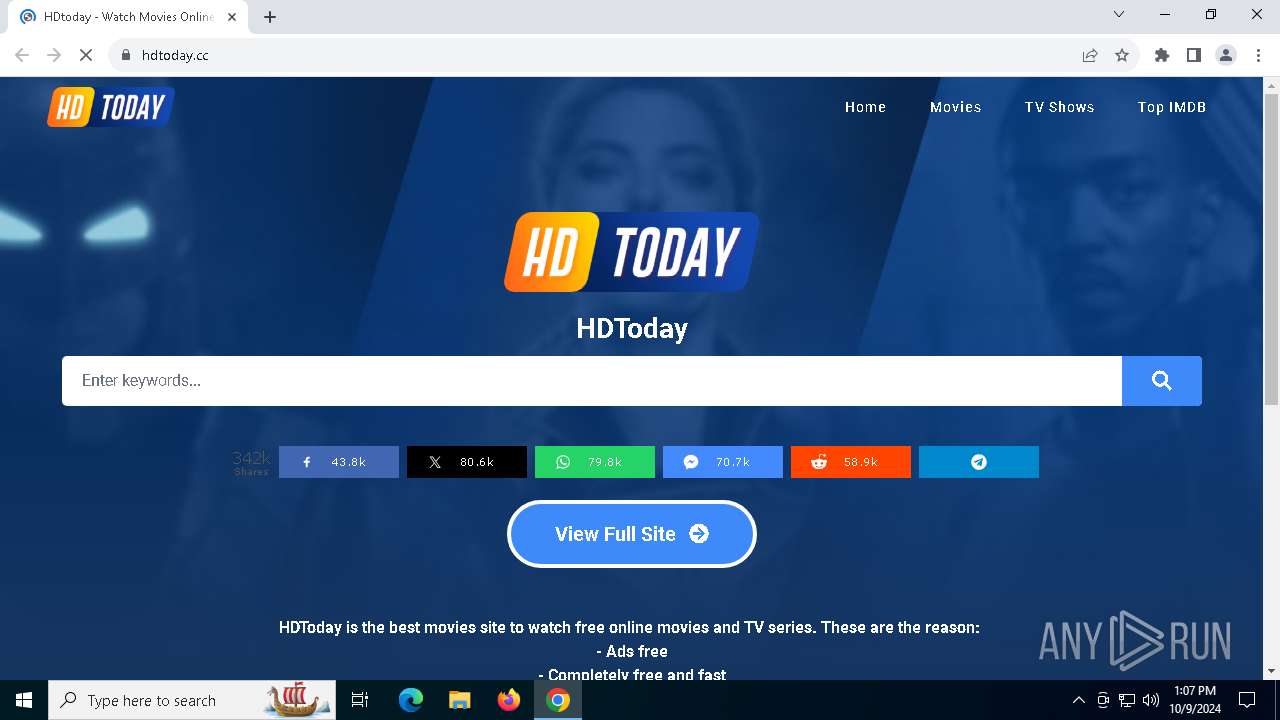Click the page vertical scrollbar thumb
The image size is (1280, 720).
click(1271, 249)
